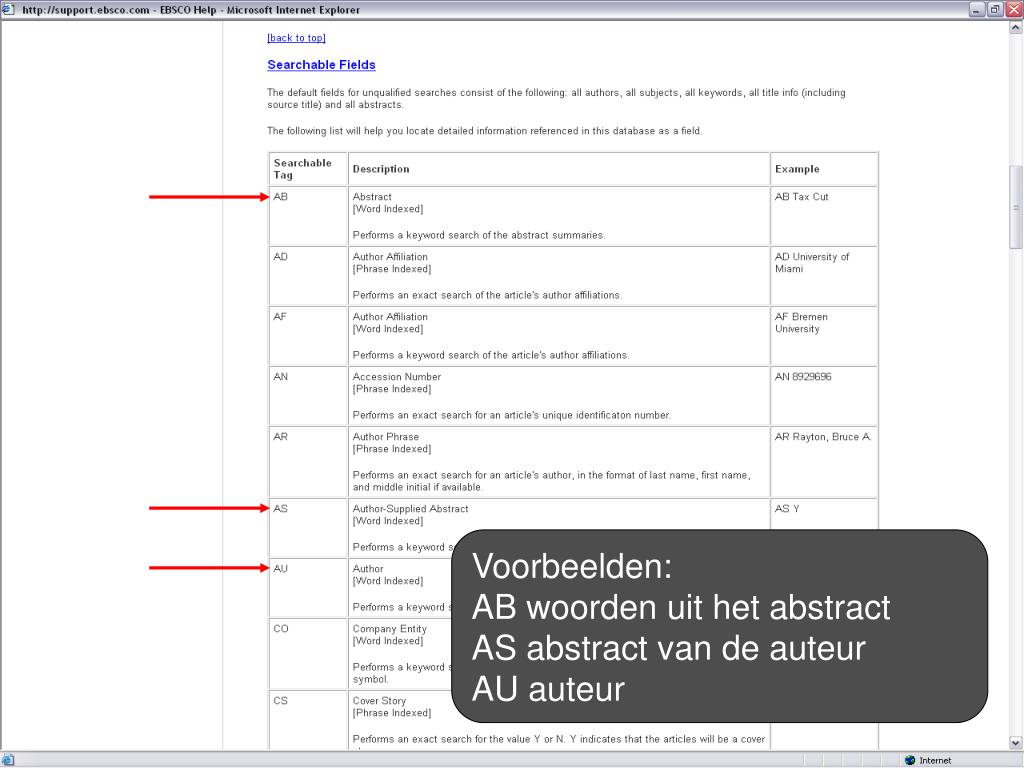1024x768 pixels.
Task: Click the scrollbar down arrow
Action: pyautogui.click(x=1016, y=743)
